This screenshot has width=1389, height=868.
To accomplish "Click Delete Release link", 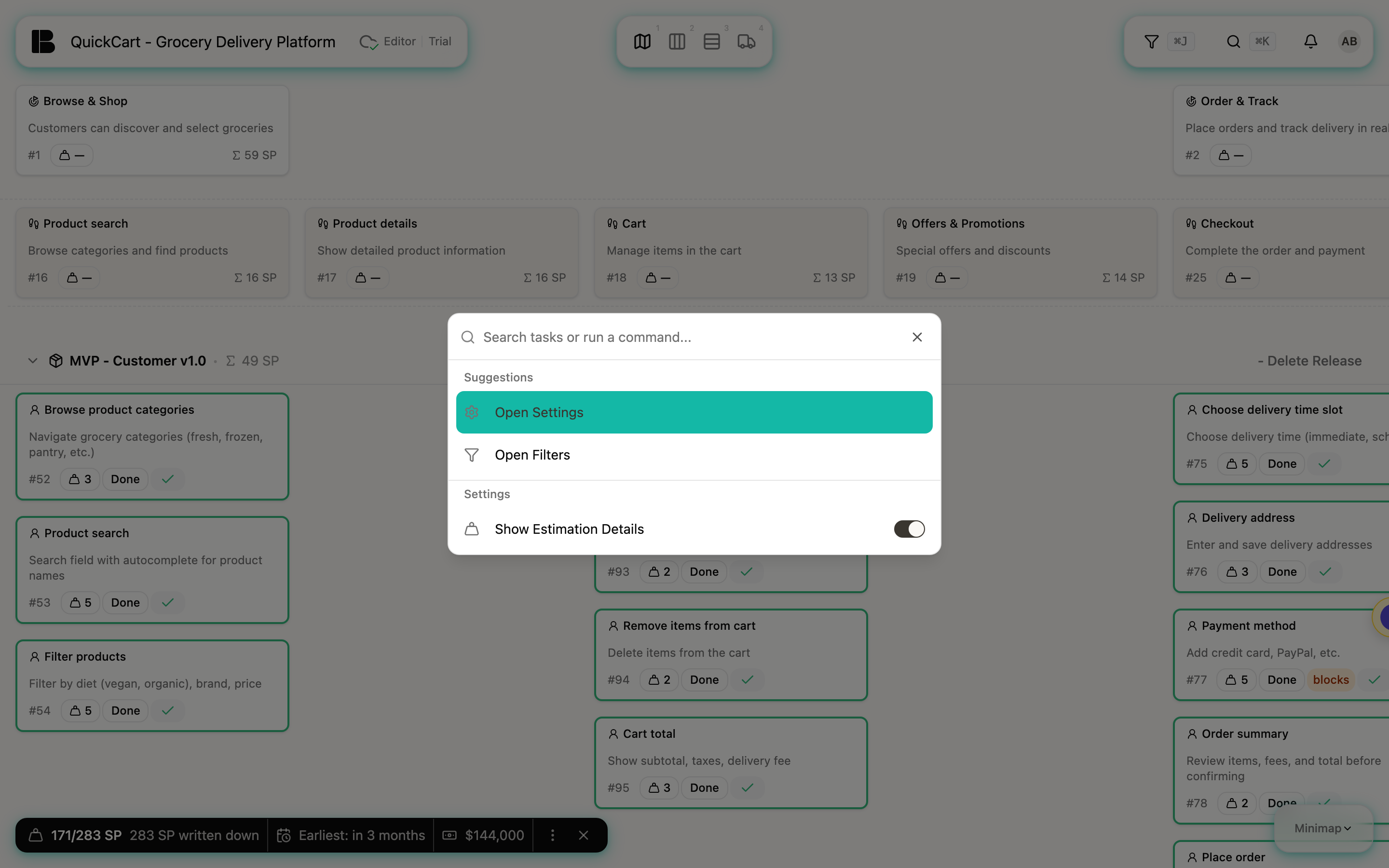I will [1310, 361].
